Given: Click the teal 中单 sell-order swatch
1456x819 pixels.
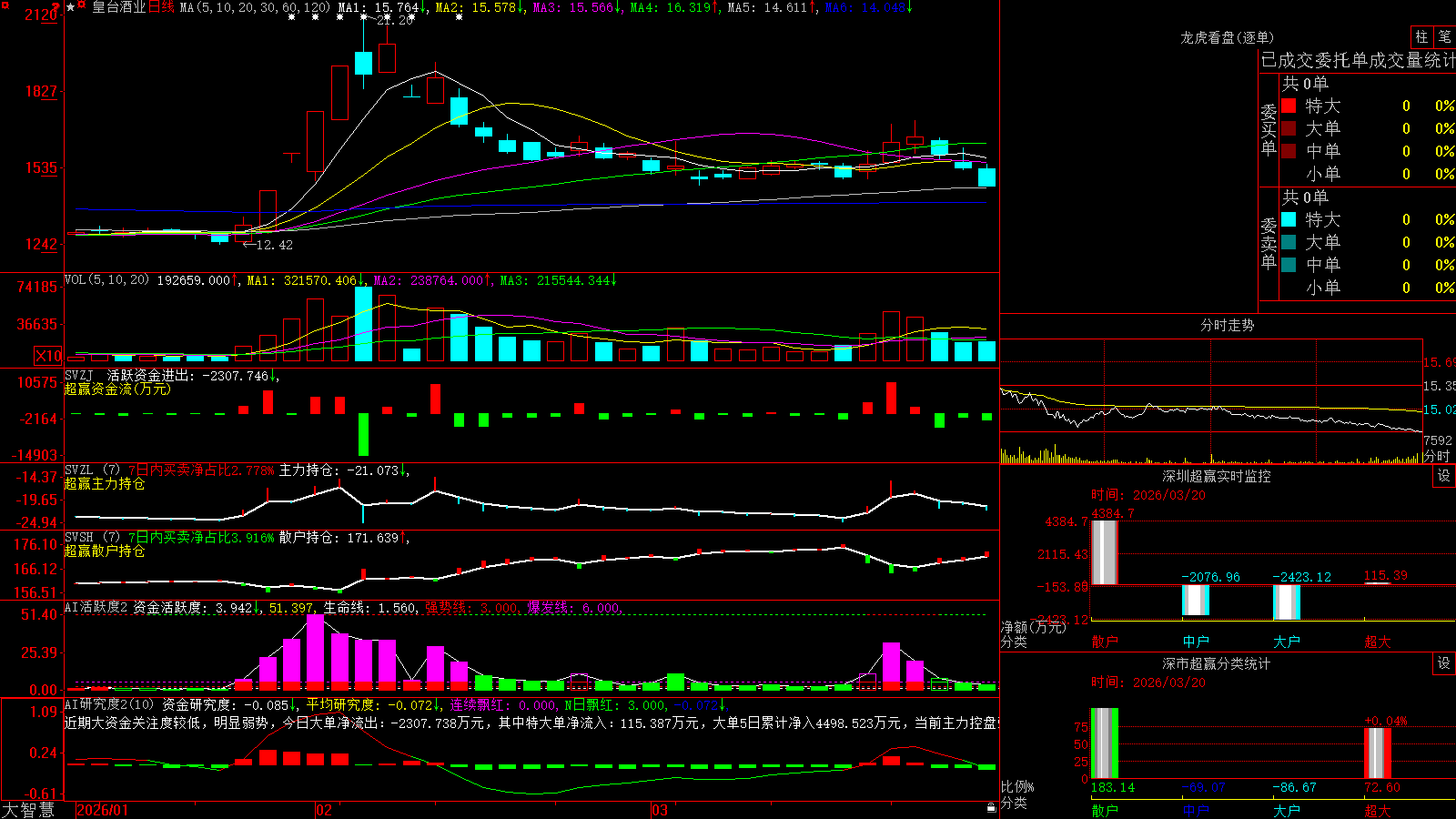Looking at the screenshot, I should (x=1289, y=265).
